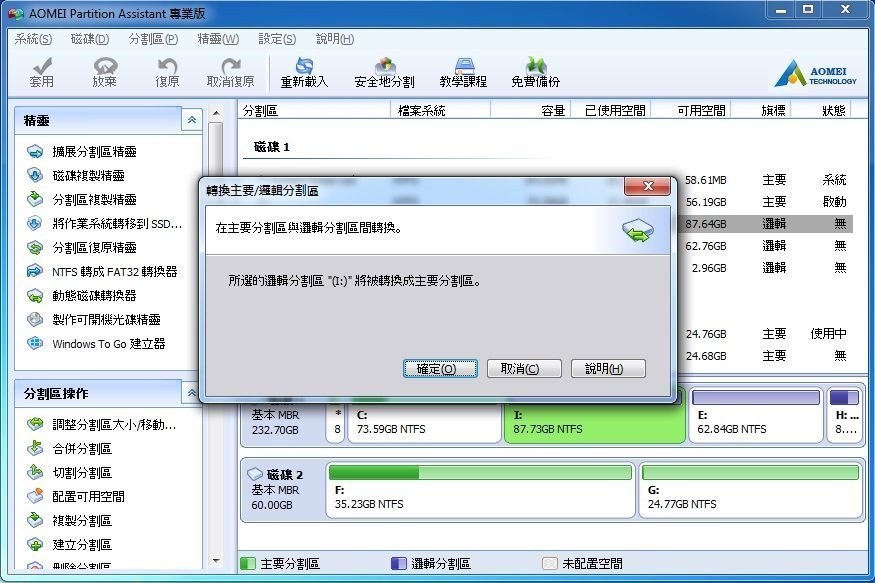Open the 系統(S) menu
Image resolution: width=875 pixels, height=583 pixels.
pos(33,38)
